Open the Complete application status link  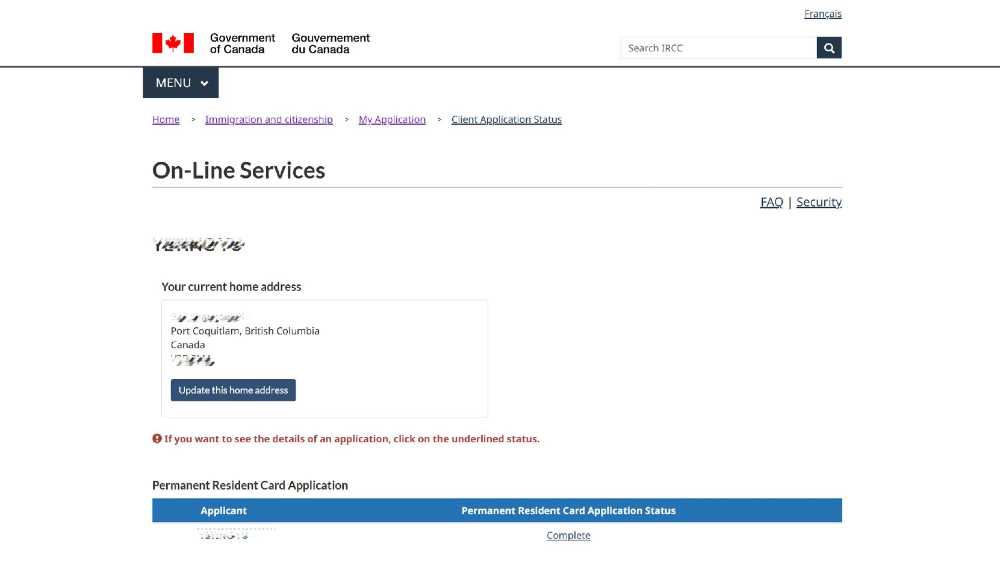568,536
